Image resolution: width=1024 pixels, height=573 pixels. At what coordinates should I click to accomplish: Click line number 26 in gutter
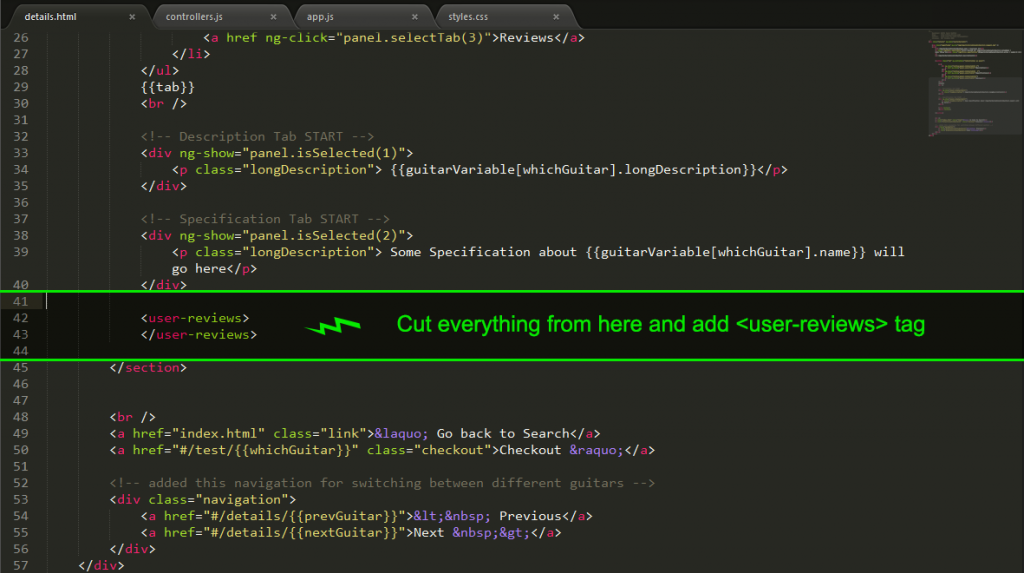point(21,37)
